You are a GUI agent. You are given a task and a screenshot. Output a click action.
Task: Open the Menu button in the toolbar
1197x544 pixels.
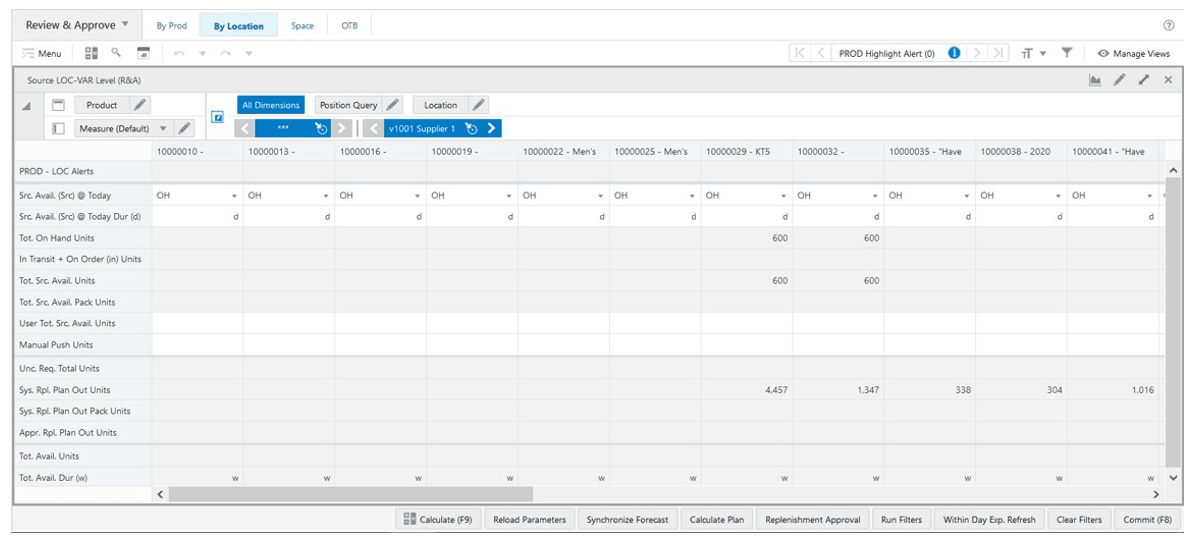[x=42, y=53]
